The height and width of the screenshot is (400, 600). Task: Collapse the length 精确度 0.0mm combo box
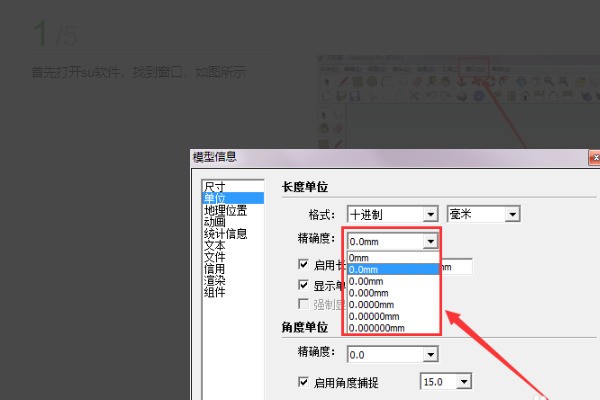pyautogui.click(x=430, y=242)
